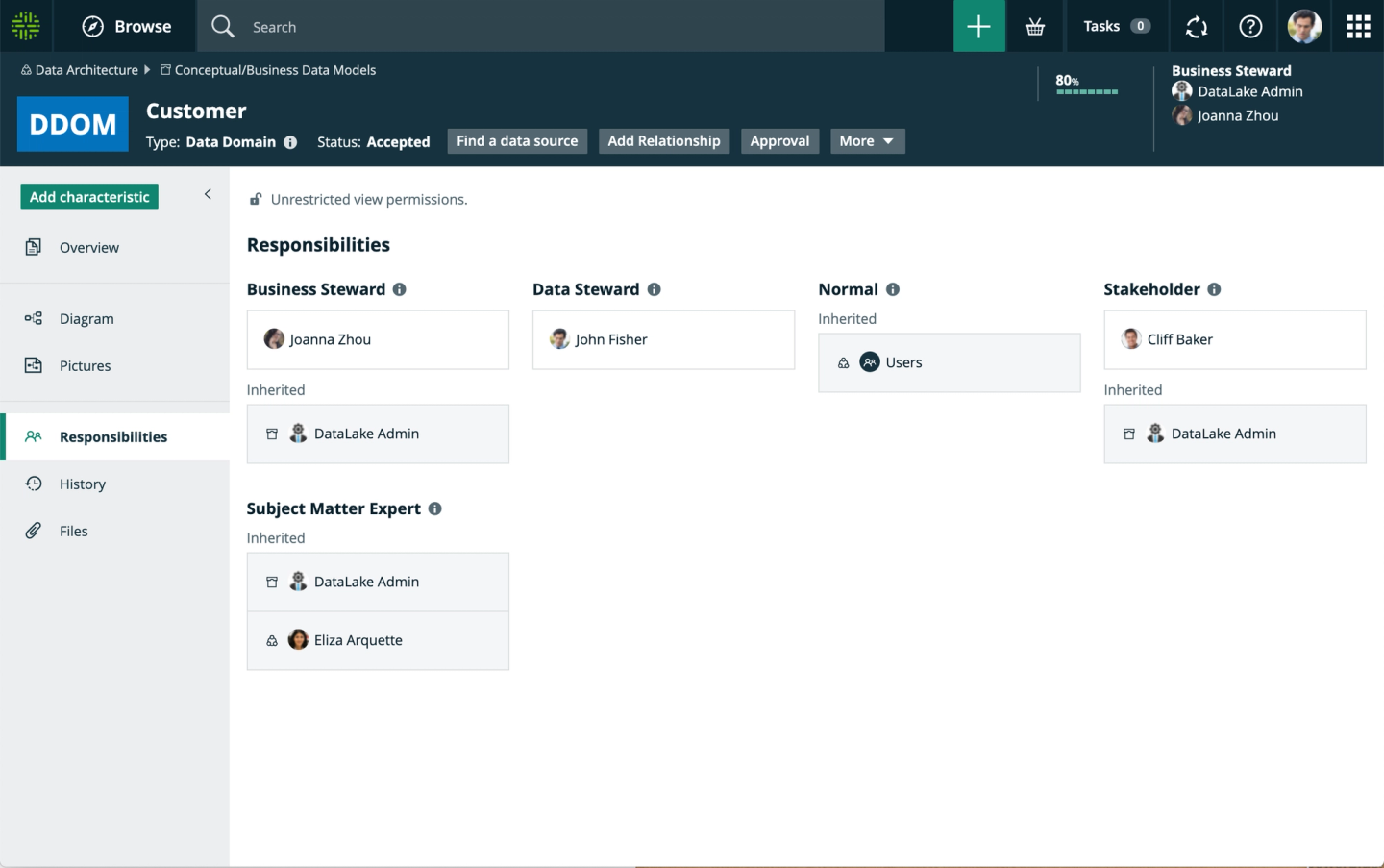Open the apps grid menu icon

coord(1358,27)
